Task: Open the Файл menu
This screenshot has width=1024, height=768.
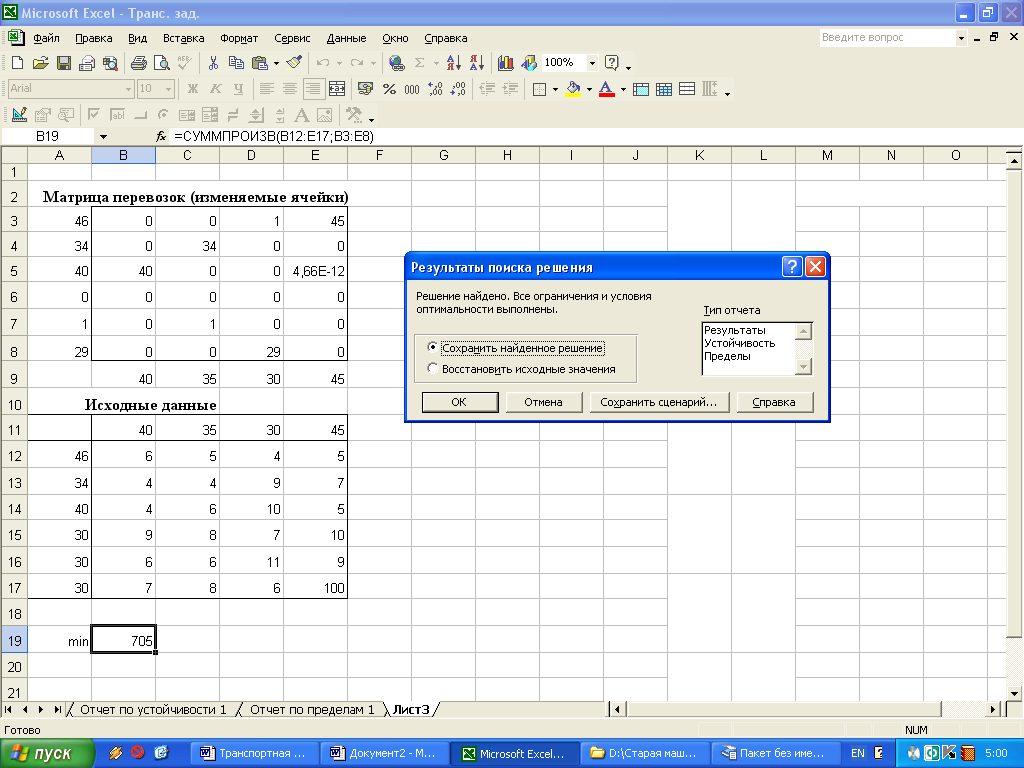Action: (x=46, y=39)
